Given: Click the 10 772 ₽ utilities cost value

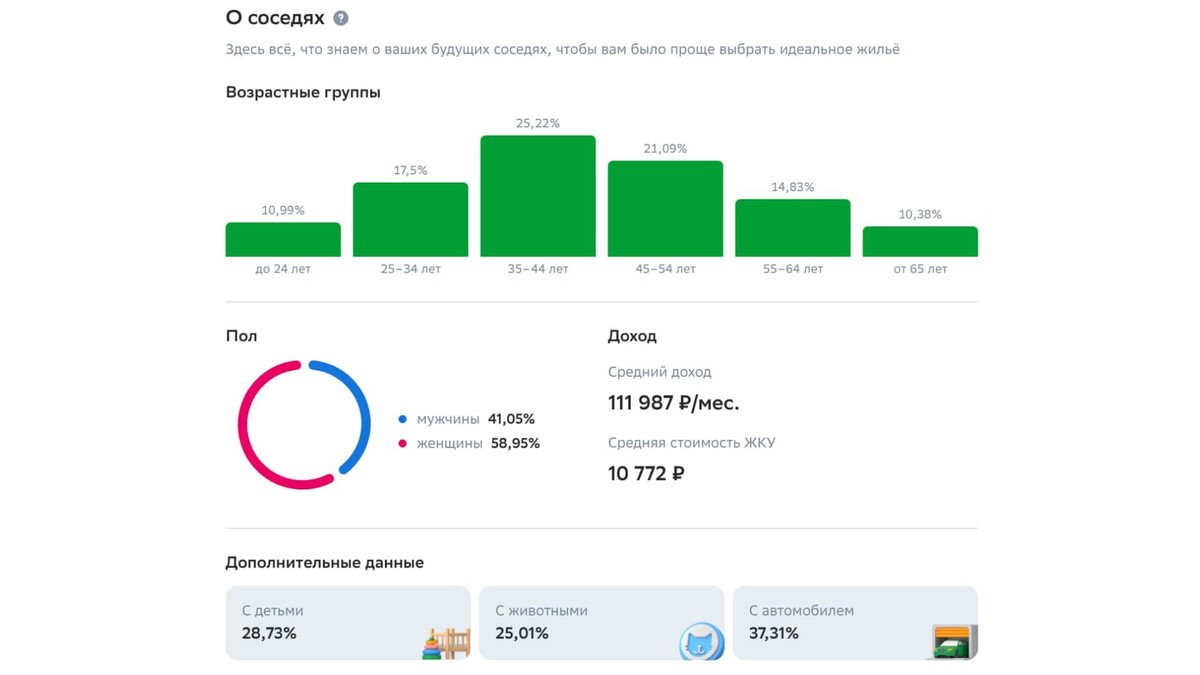Looking at the screenshot, I should [646, 473].
